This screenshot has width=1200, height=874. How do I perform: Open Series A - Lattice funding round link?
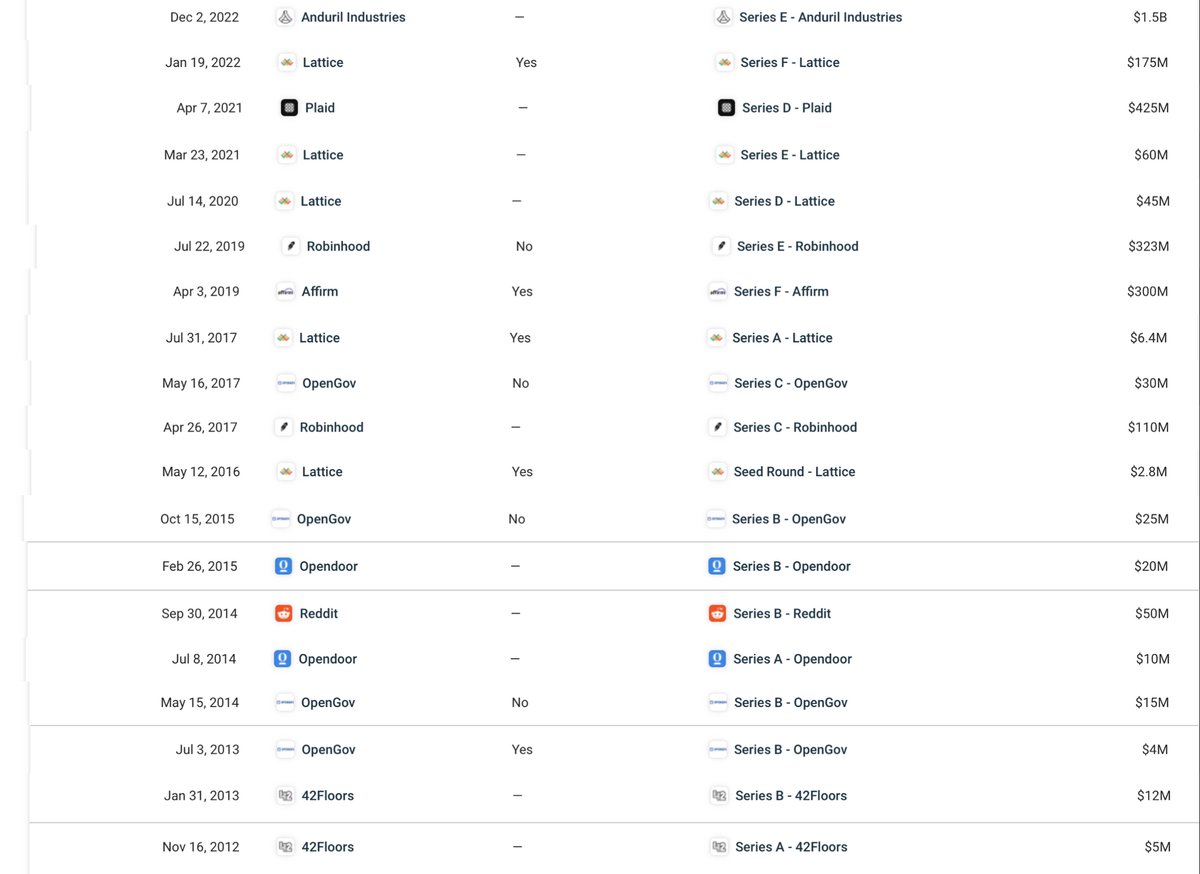coord(782,338)
